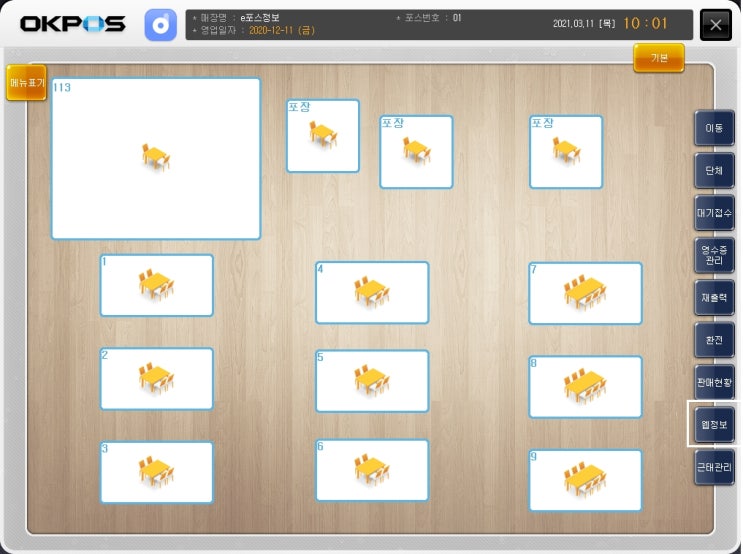Click the blue circular logo icon beside OKPOS
This screenshot has width=743, height=554.
(x=161, y=25)
